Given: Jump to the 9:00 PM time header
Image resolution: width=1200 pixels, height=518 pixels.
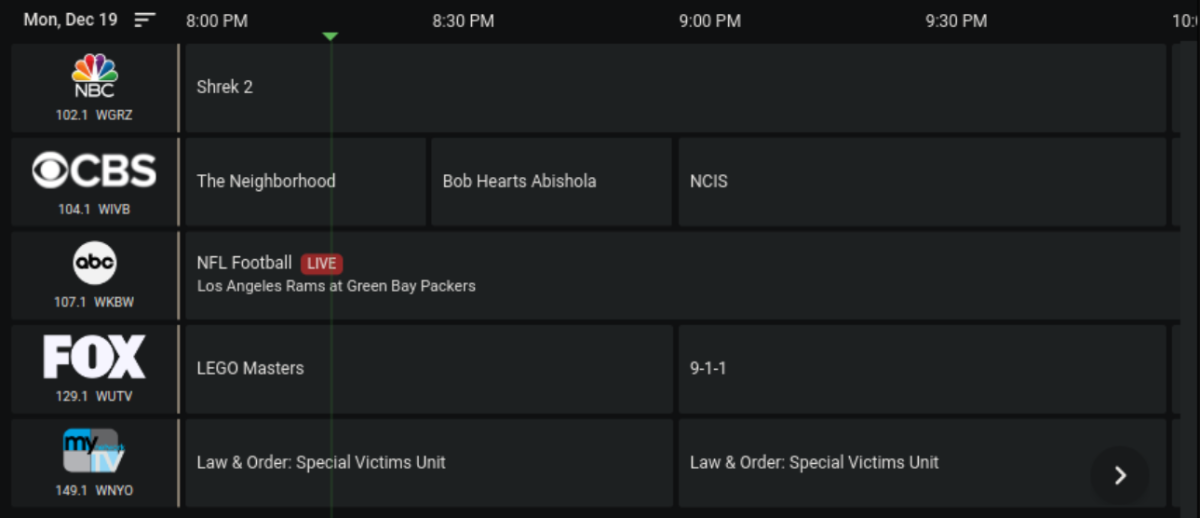Looking at the screenshot, I should pos(709,21).
